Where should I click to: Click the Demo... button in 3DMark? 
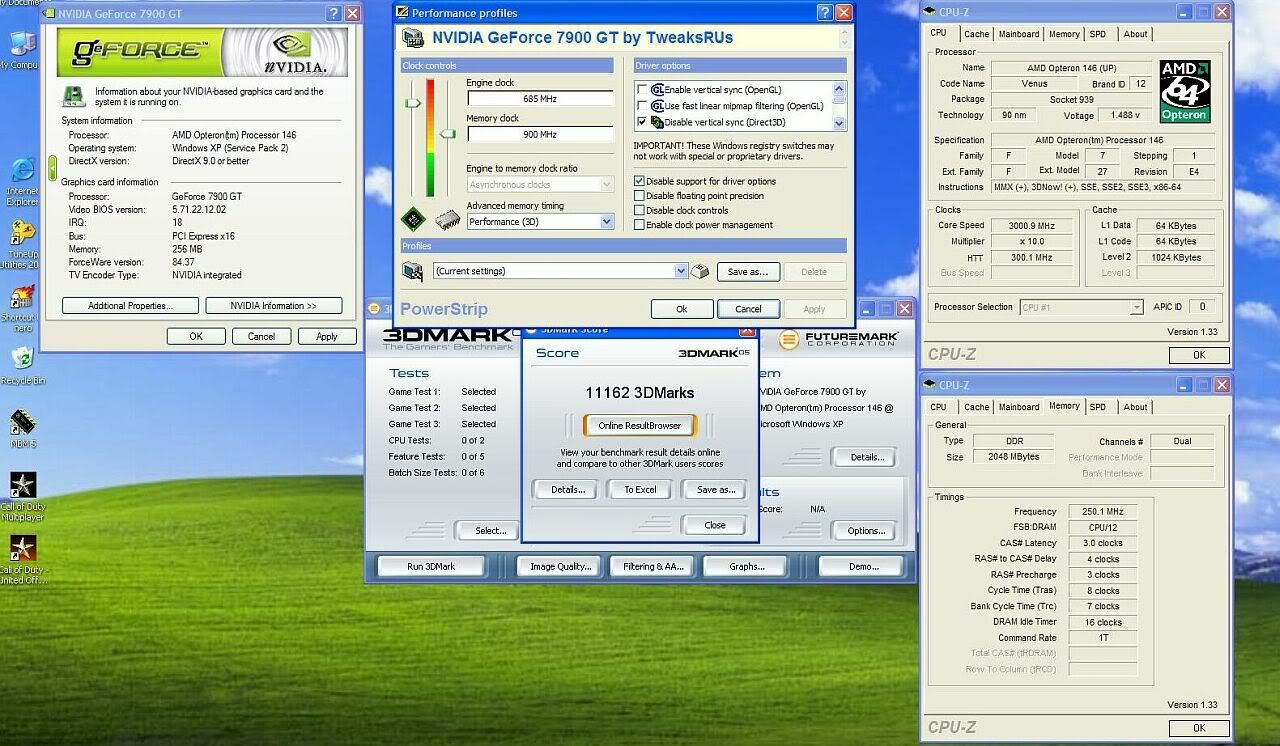[x=863, y=566]
